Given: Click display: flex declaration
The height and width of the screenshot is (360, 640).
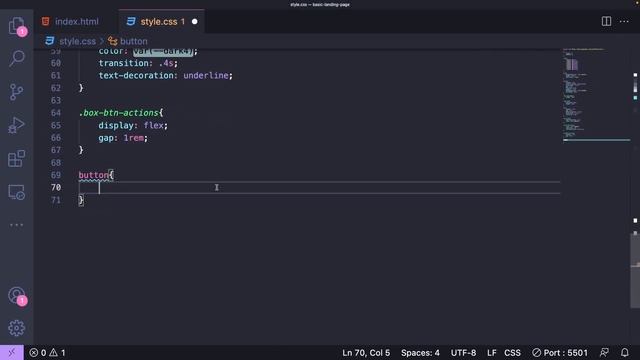Looking at the screenshot, I should click(133, 125).
